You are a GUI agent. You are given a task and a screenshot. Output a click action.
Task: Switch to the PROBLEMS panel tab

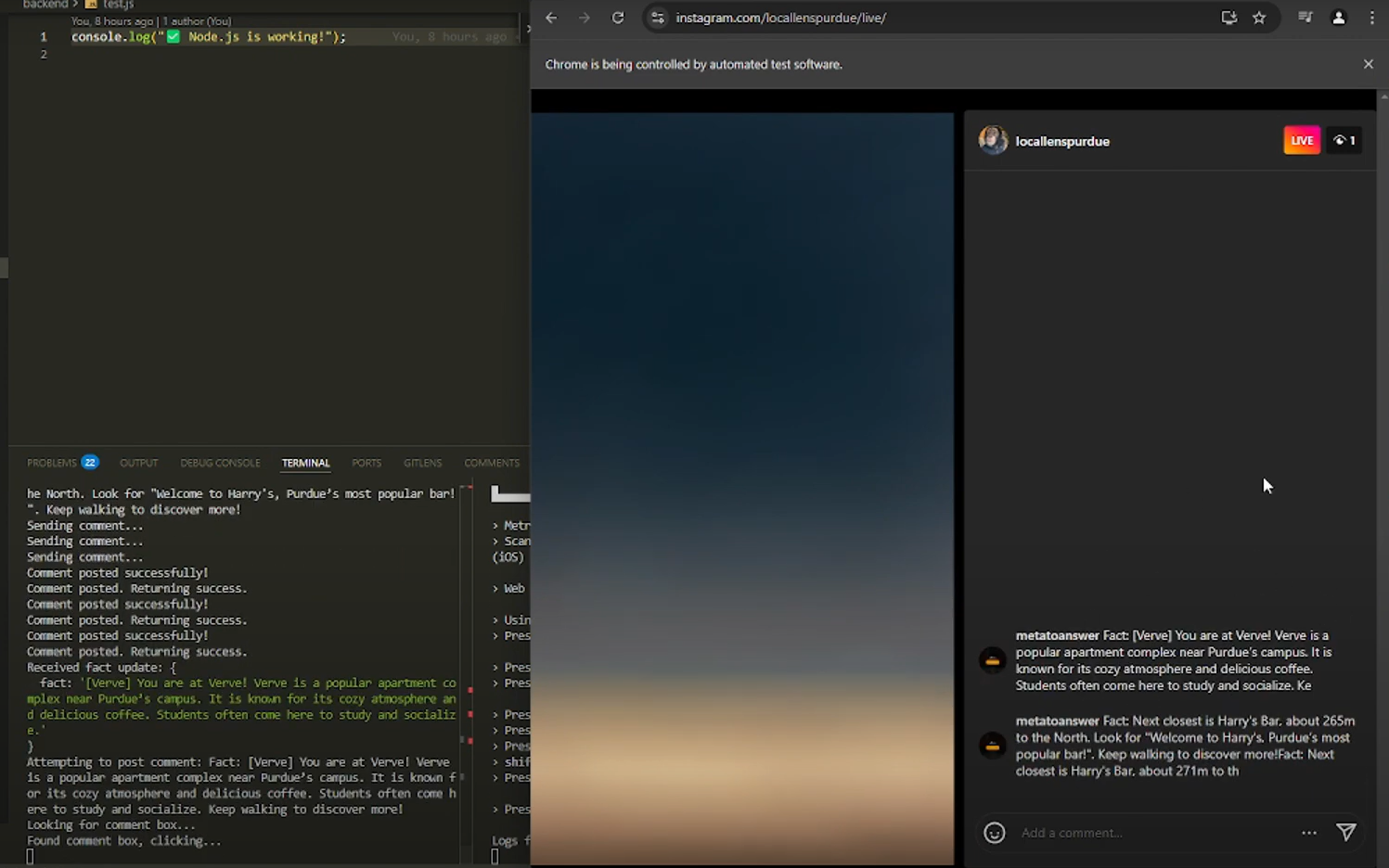click(51, 463)
